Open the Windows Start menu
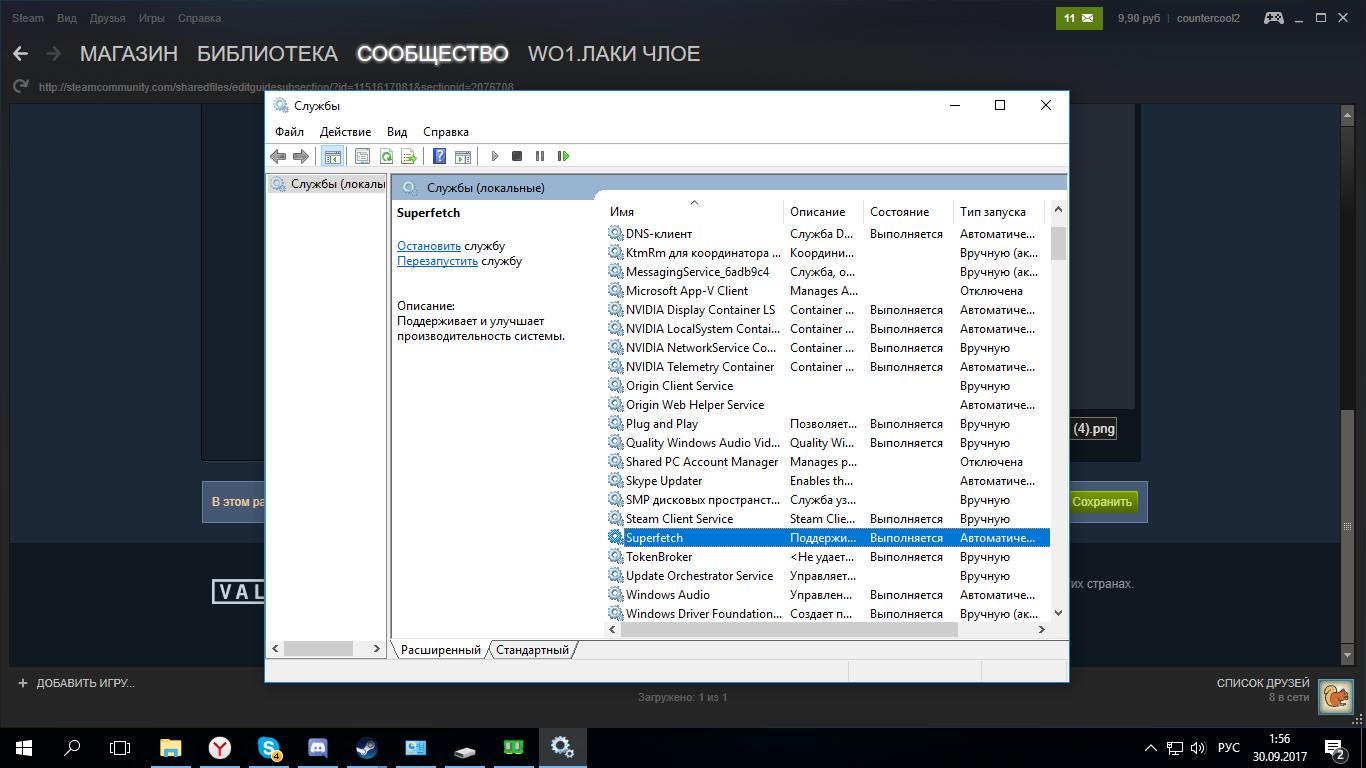1366x768 pixels. coord(24,747)
